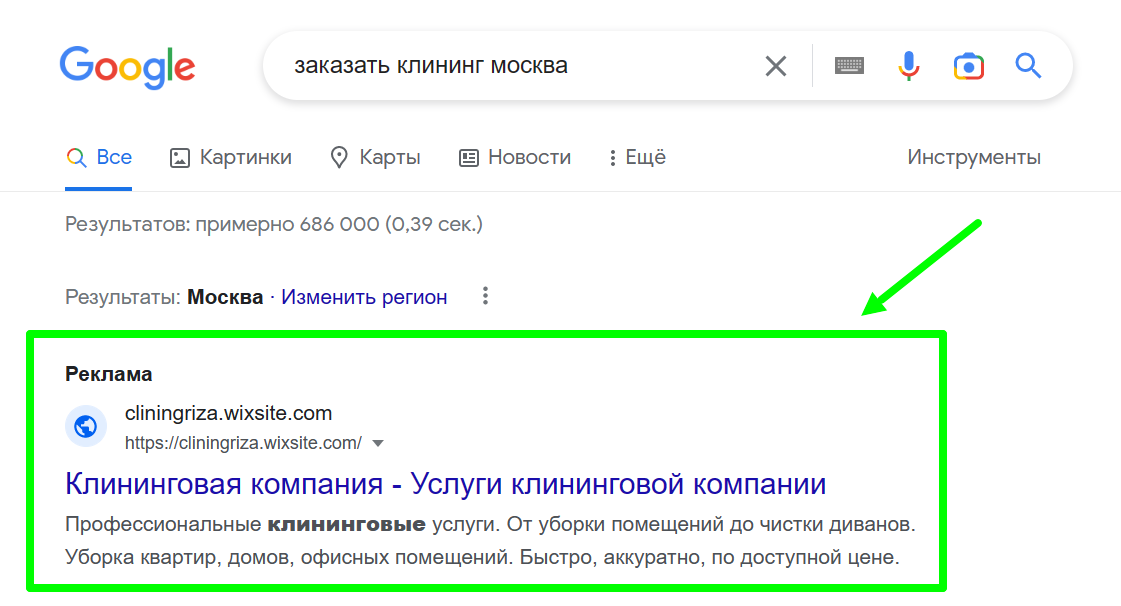Click the Google logo
The image size is (1121, 606).
coord(127,67)
